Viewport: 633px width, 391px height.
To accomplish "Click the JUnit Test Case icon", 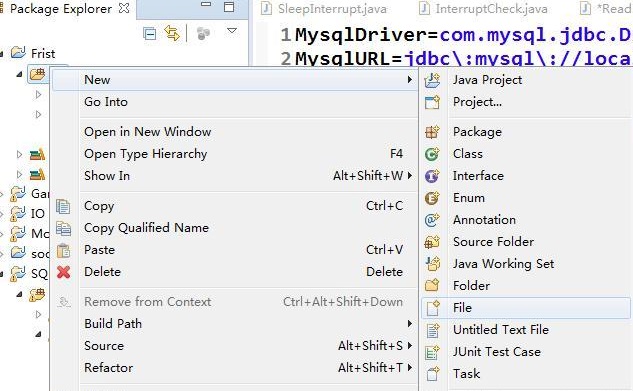I will [432, 352].
